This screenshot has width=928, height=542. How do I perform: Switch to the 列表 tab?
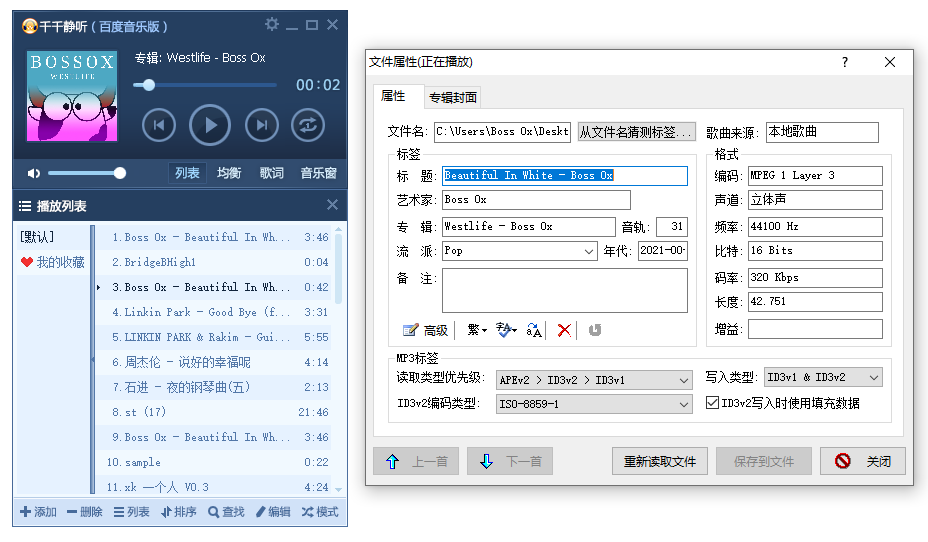pyautogui.click(x=187, y=173)
